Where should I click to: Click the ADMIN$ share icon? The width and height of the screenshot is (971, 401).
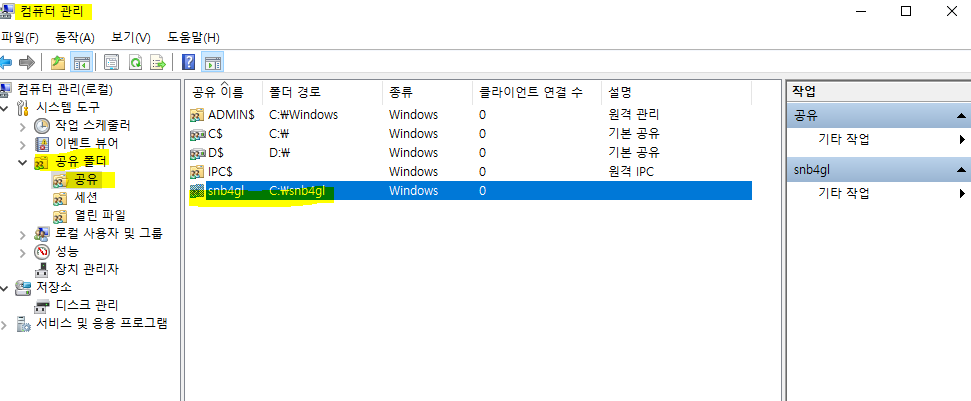pyautogui.click(x=198, y=114)
